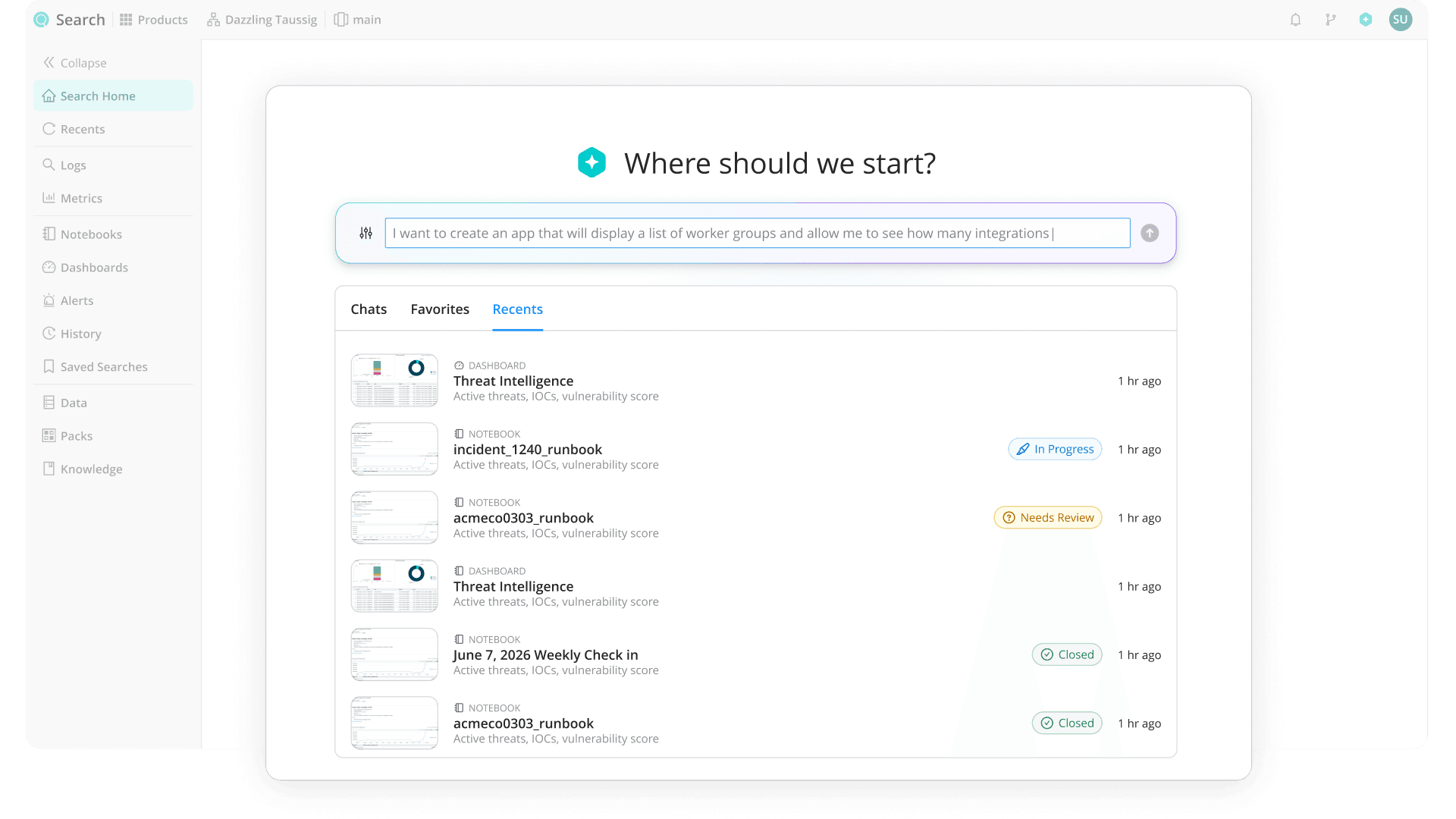This screenshot has height=819, width=1456.
Task: Open the second Threat Intelligence dashboard
Action: pyautogui.click(x=513, y=586)
